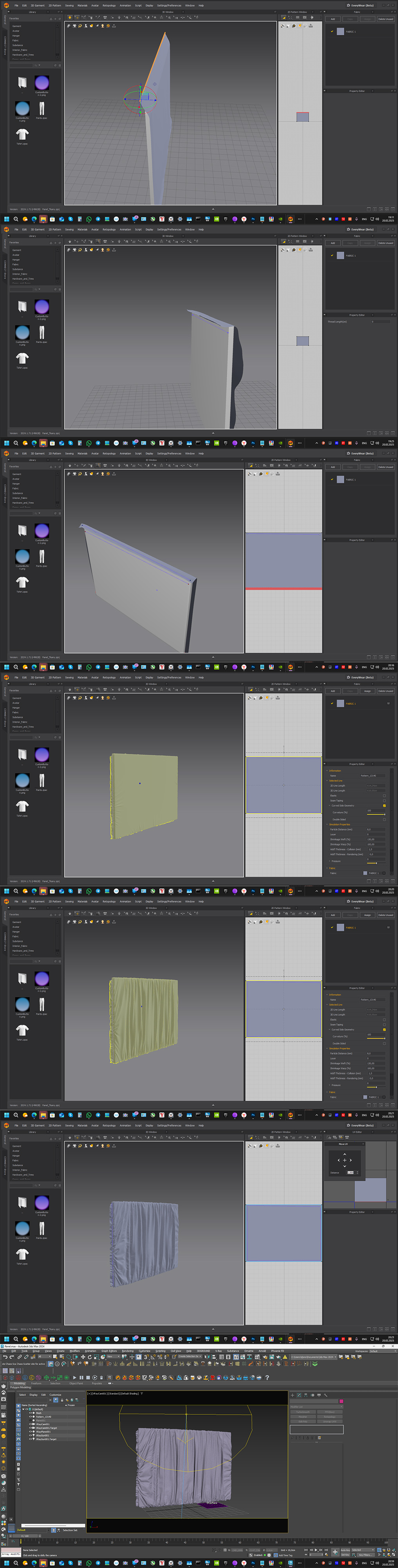Untick Curved Side Geometry beside the flat yellow cloth

click(x=385, y=806)
